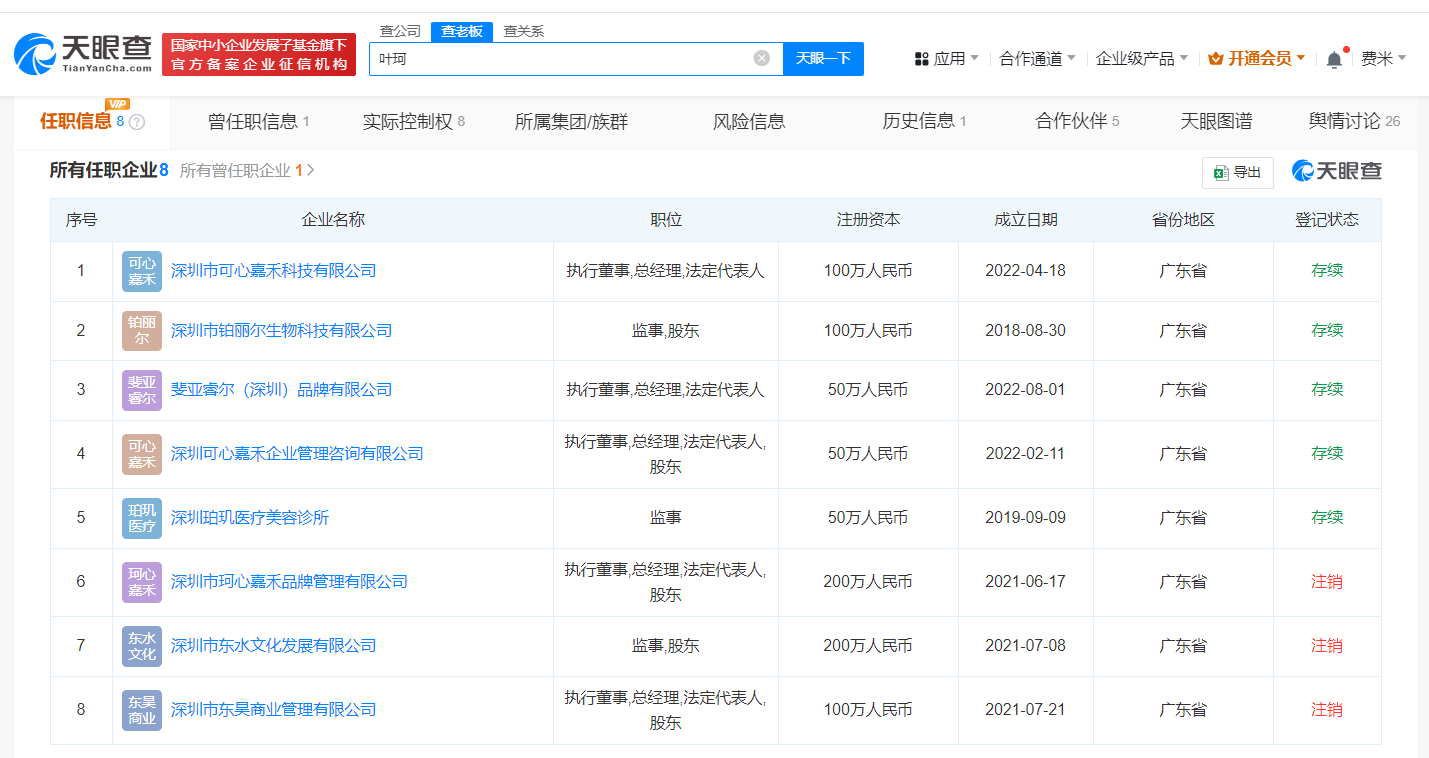This screenshot has height=758, width=1429.
Task: Switch to the 查关系 search tab
Action: 522,31
